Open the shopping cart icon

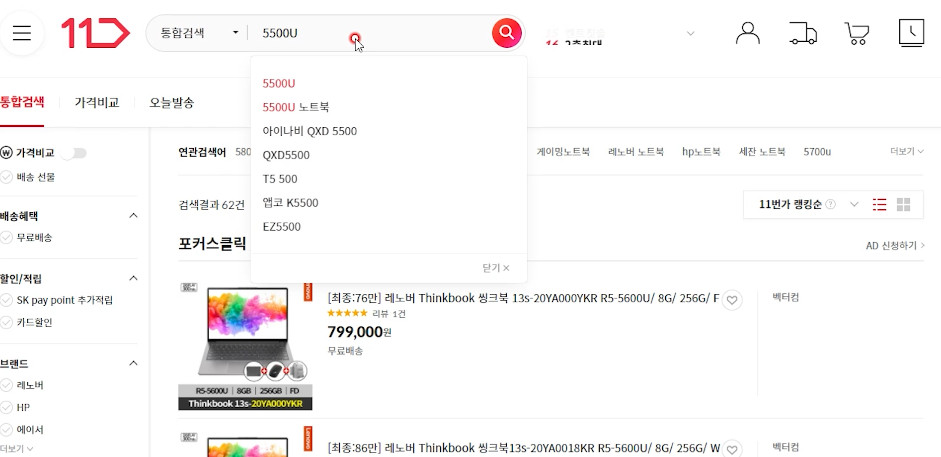pos(857,34)
